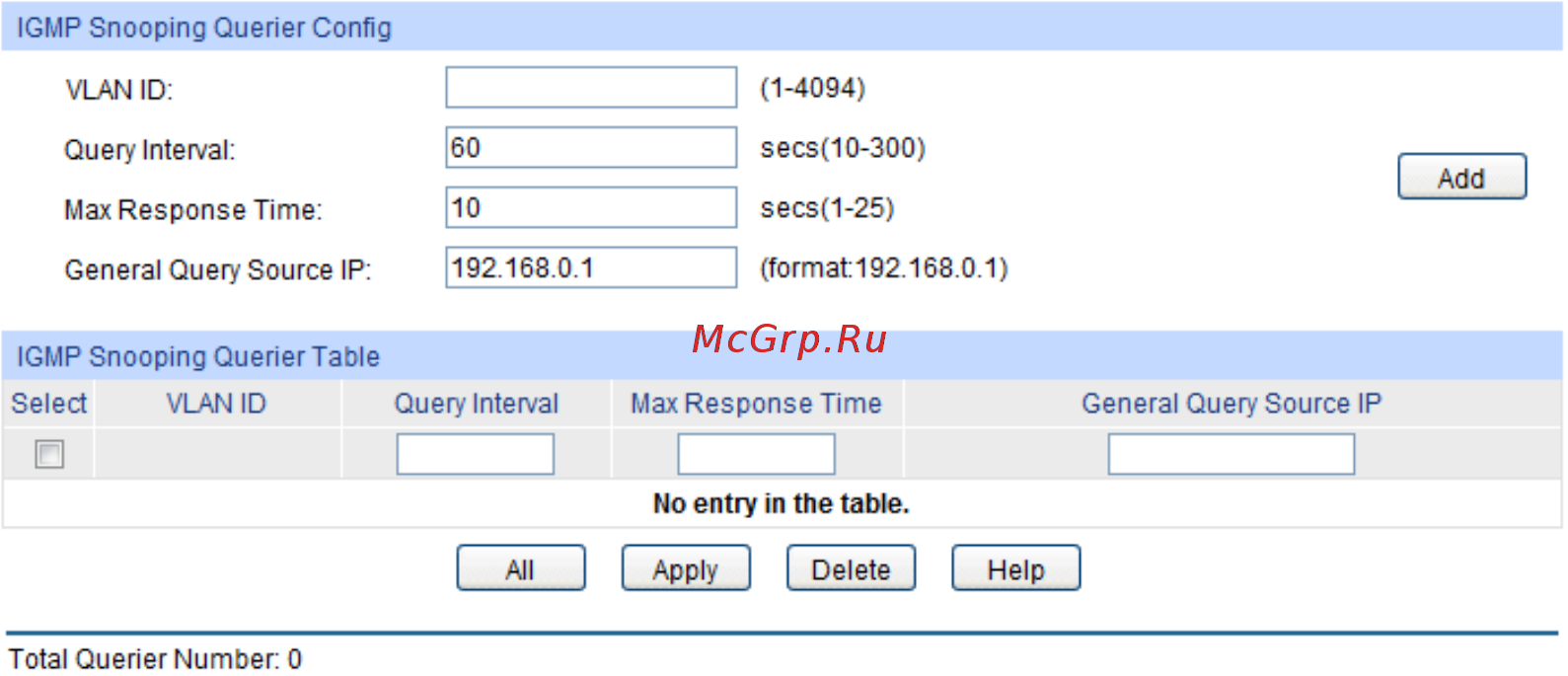Click the Max Response Time field showing 10

(x=591, y=207)
